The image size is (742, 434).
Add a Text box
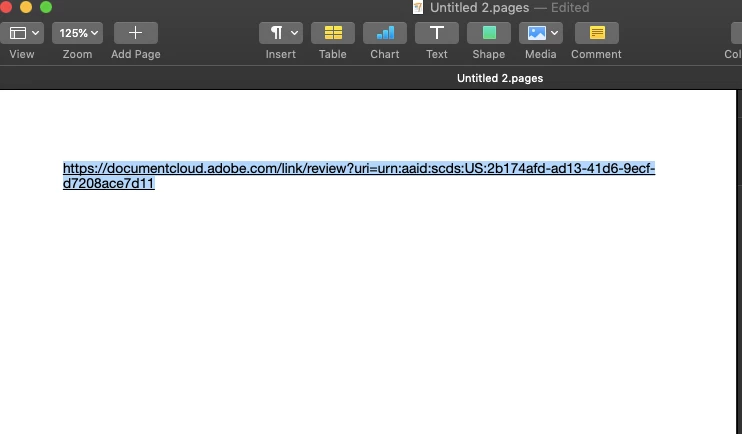tap(437, 33)
